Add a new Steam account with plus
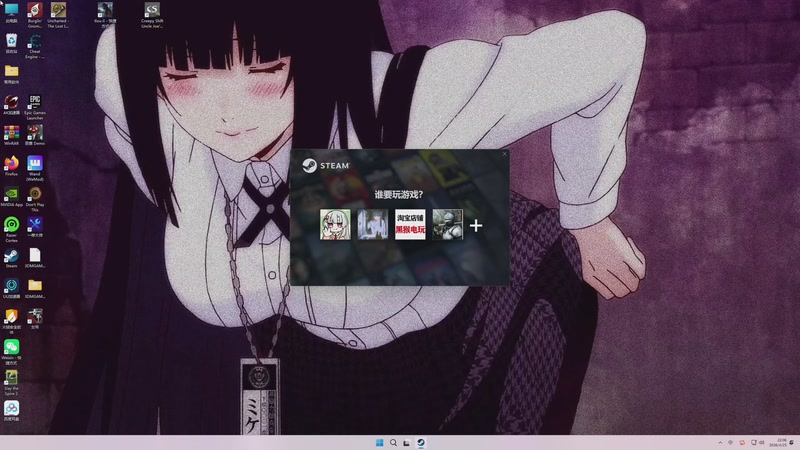The image size is (800, 450). pyautogui.click(x=476, y=225)
